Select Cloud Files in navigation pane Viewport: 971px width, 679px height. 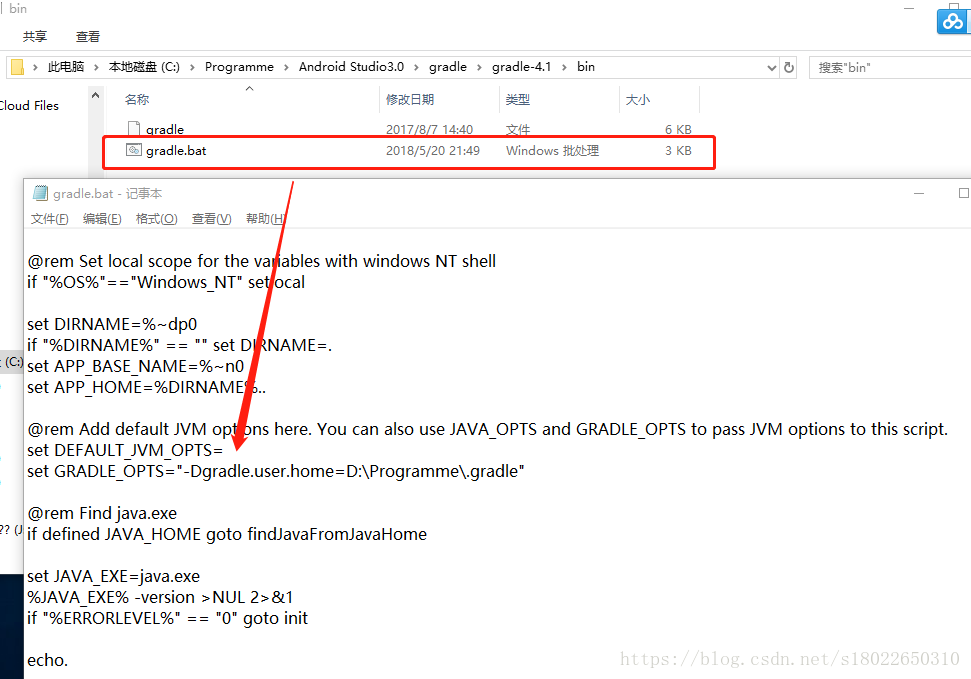(x=29, y=106)
